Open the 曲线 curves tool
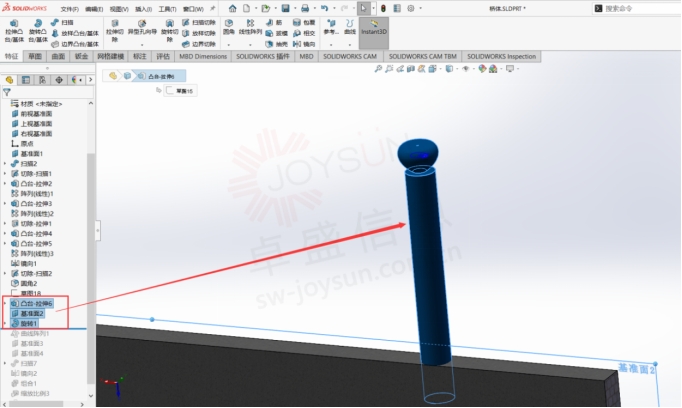 (350, 27)
